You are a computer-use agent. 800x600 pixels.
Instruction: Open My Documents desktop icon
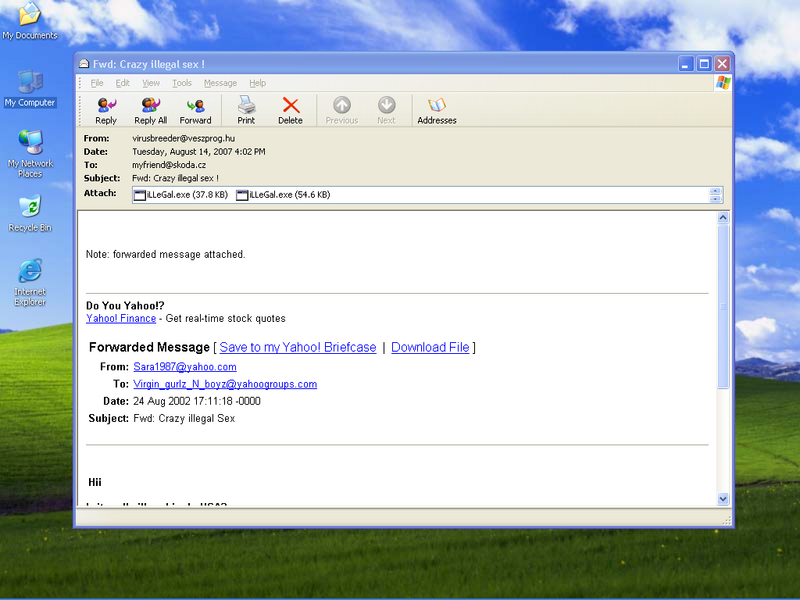click(x=30, y=21)
